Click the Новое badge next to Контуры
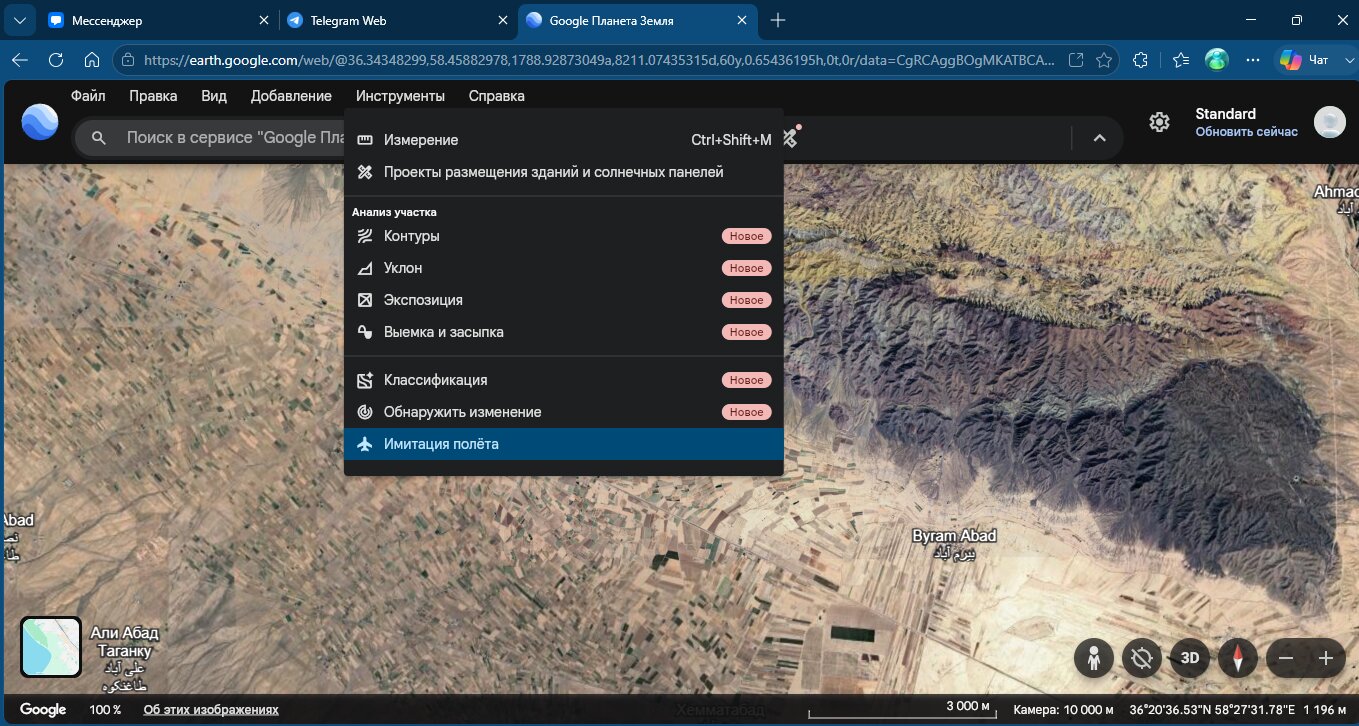The image size is (1359, 726). [x=747, y=236]
